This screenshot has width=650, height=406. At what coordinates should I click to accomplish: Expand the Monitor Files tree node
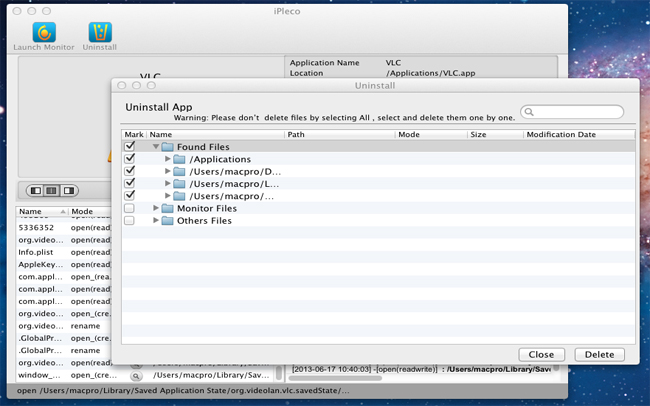[156, 208]
